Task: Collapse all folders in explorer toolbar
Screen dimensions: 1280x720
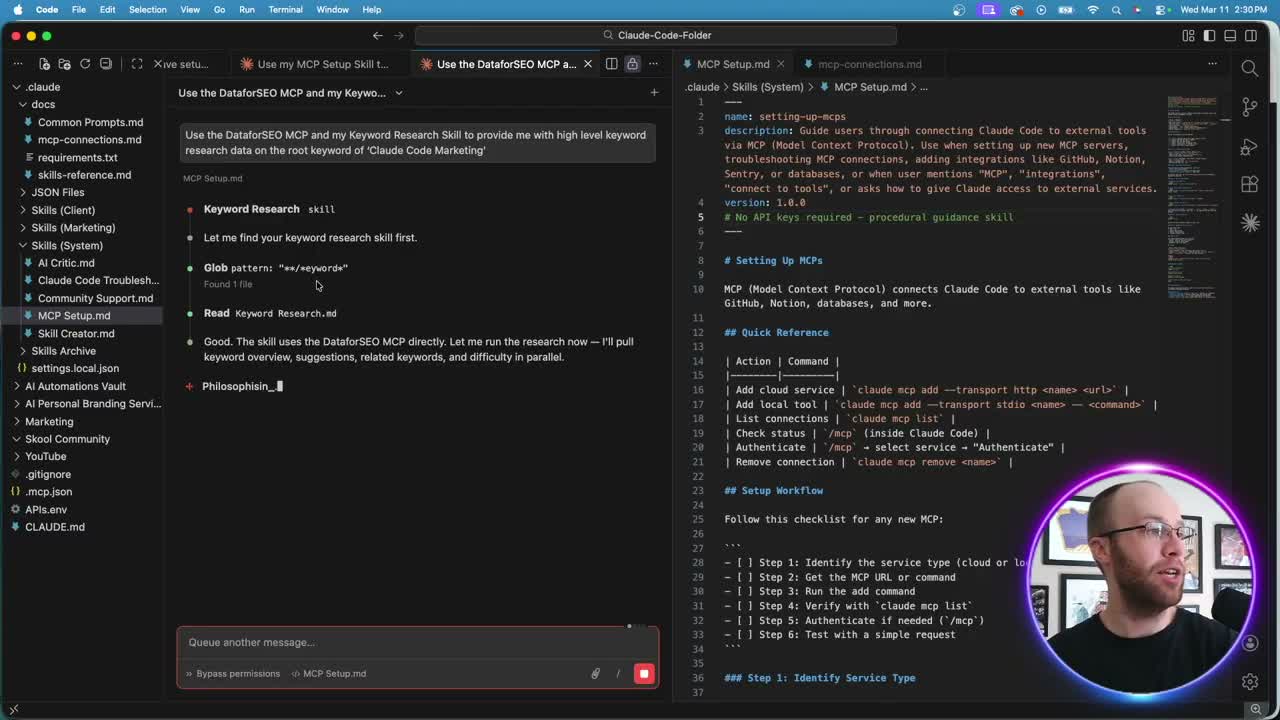Action: (106, 64)
